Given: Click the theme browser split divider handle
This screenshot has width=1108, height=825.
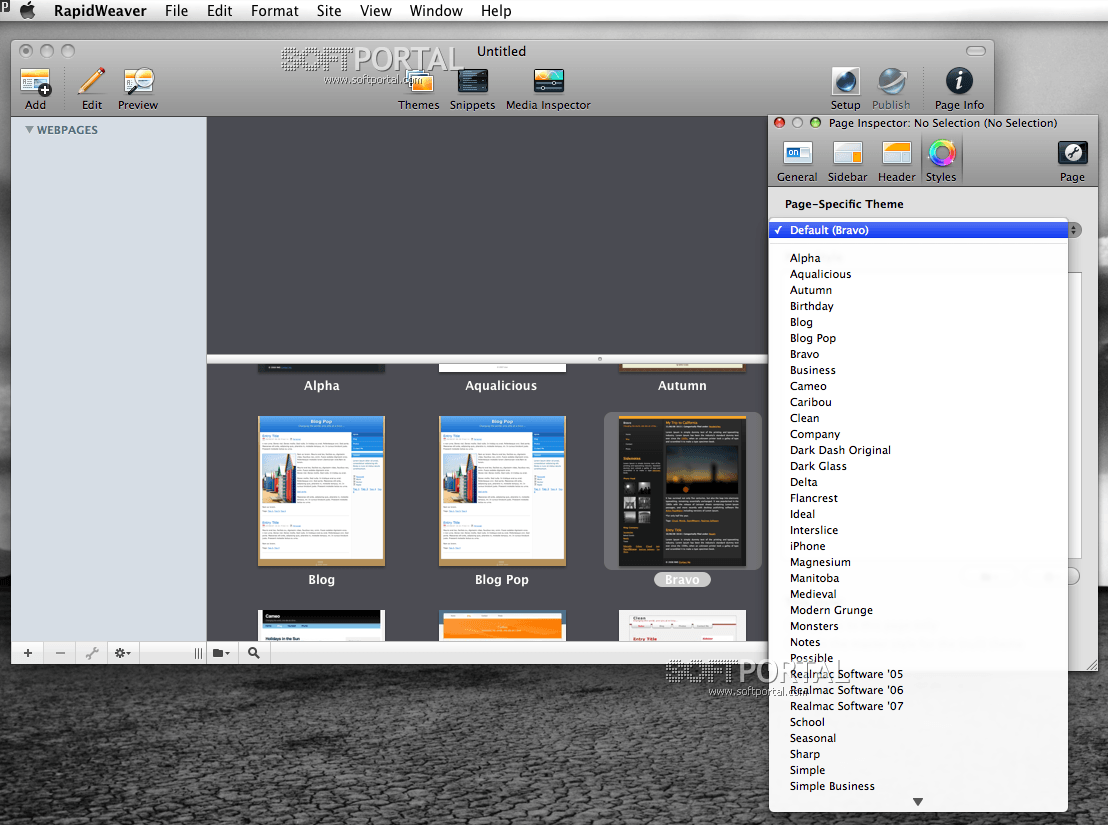Looking at the screenshot, I should click(x=600, y=359).
